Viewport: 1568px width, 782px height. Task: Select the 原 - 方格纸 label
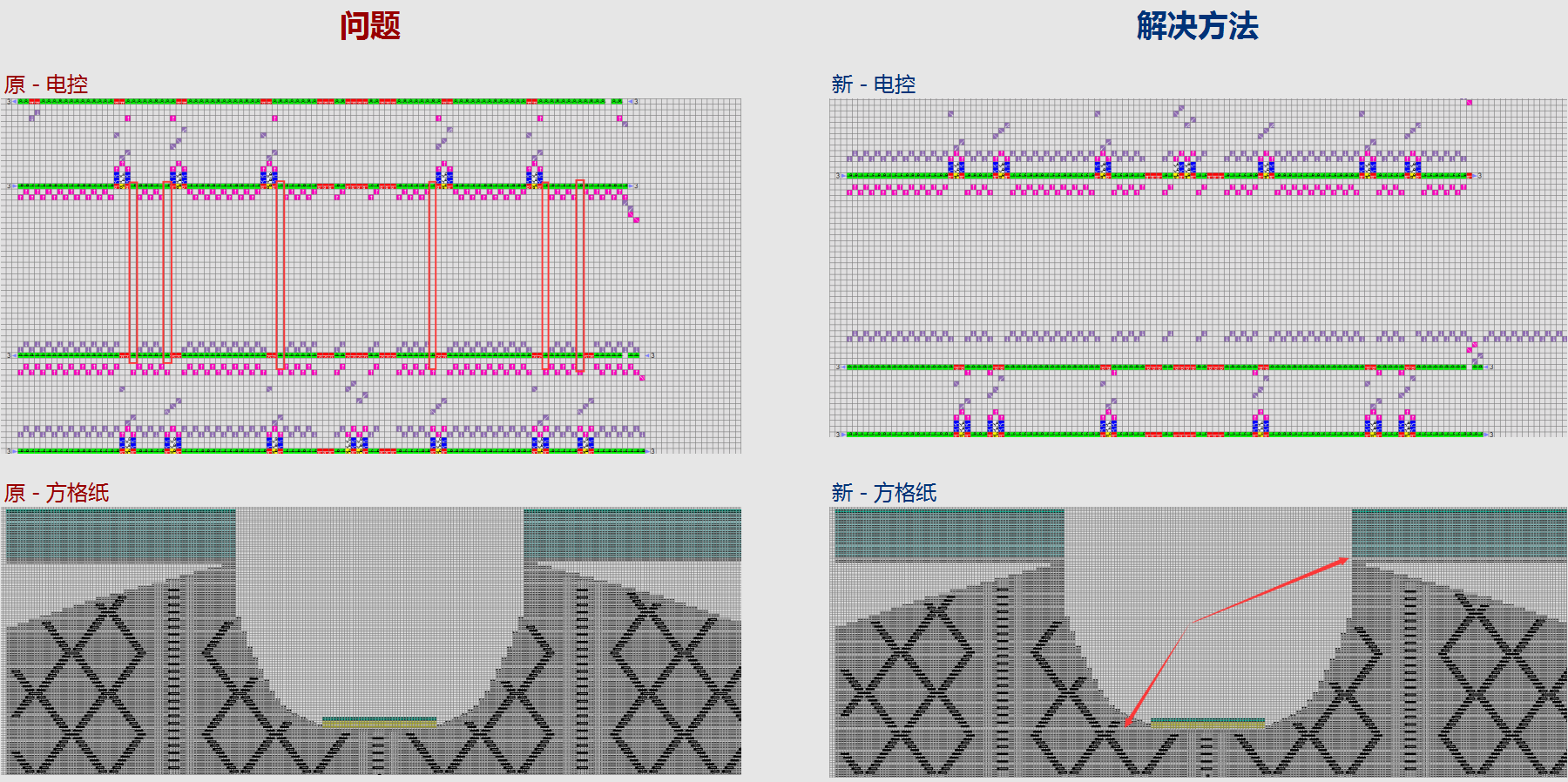coord(57,493)
